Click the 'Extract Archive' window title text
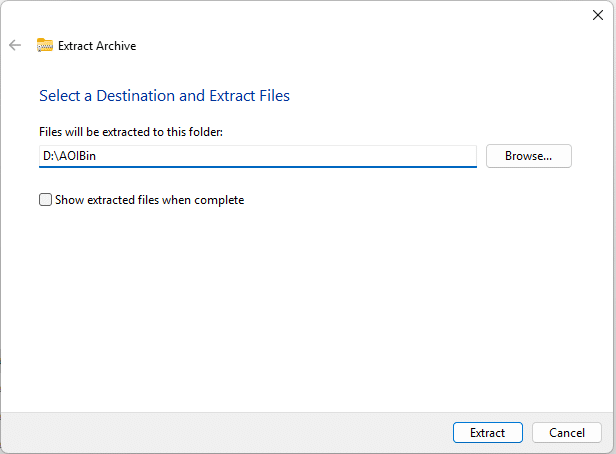Viewport: 616px width, 454px height. coord(97,46)
